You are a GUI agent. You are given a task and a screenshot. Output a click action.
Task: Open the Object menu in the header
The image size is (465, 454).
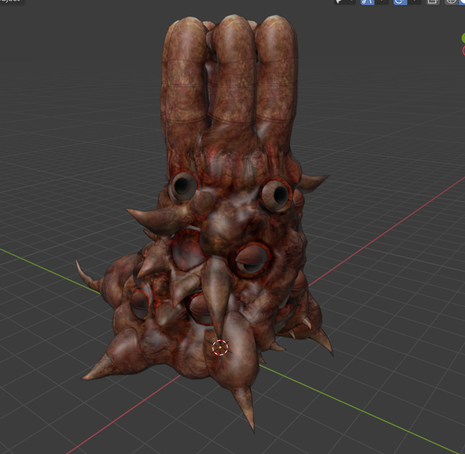tap(11, 1)
